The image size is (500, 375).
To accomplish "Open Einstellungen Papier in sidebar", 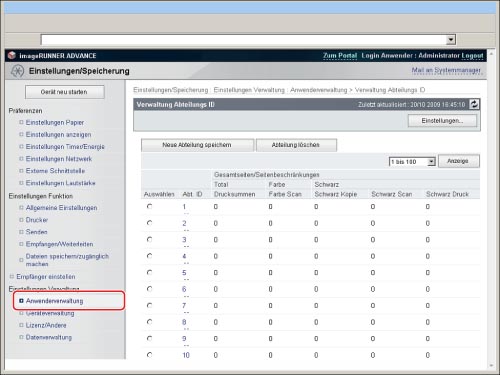I will point(55,123).
